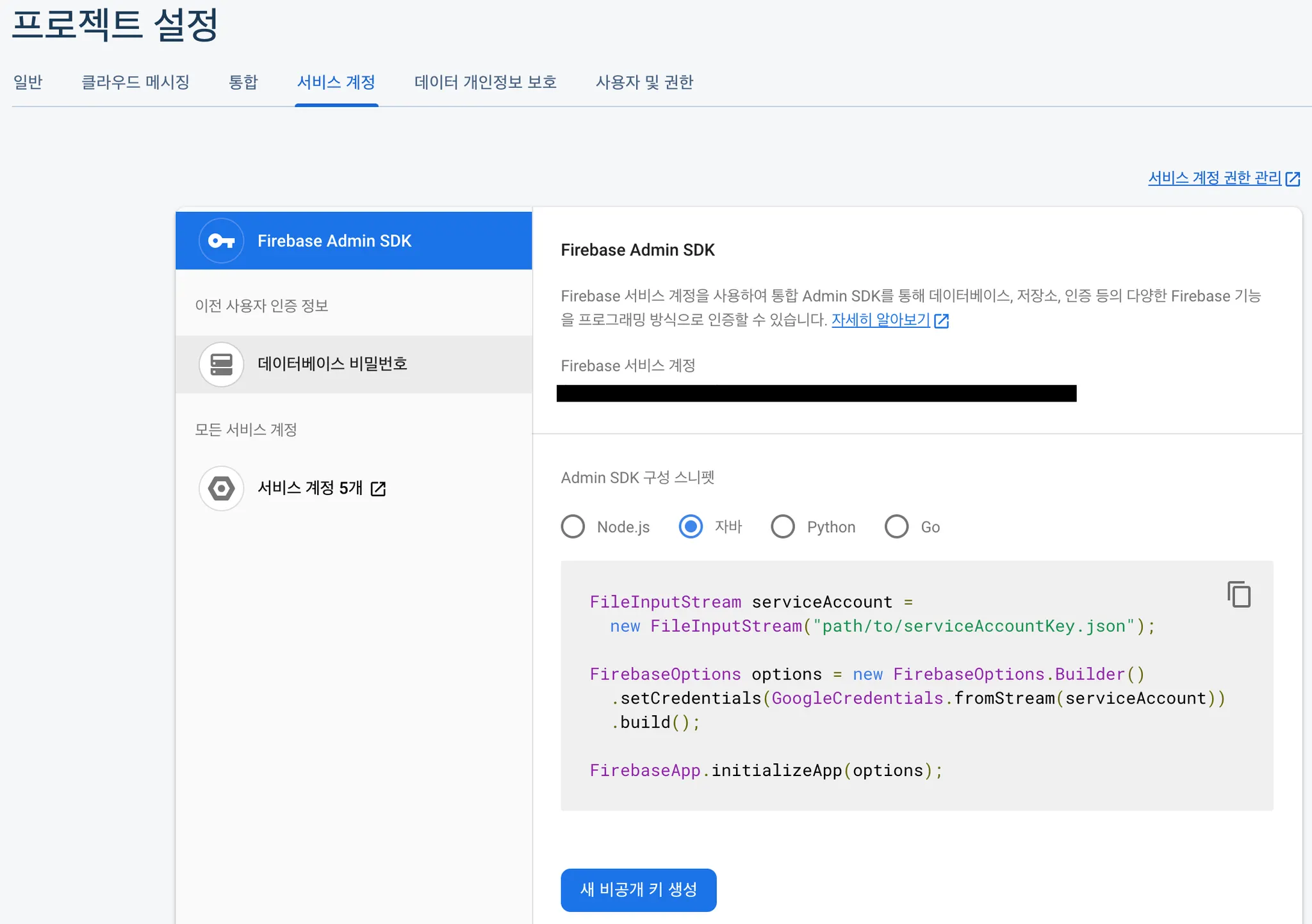Select the Node.js radio button
Image resolution: width=1312 pixels, height=924 pixels.
point(573,526)
